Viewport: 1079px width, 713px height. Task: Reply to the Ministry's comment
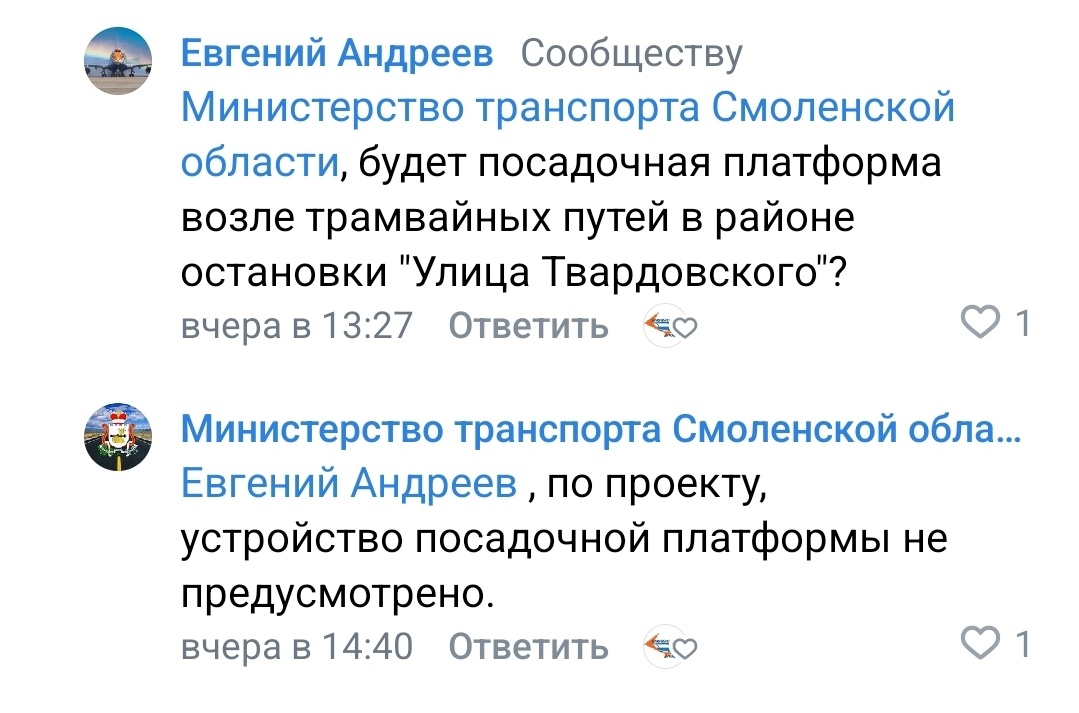[528, 647]
